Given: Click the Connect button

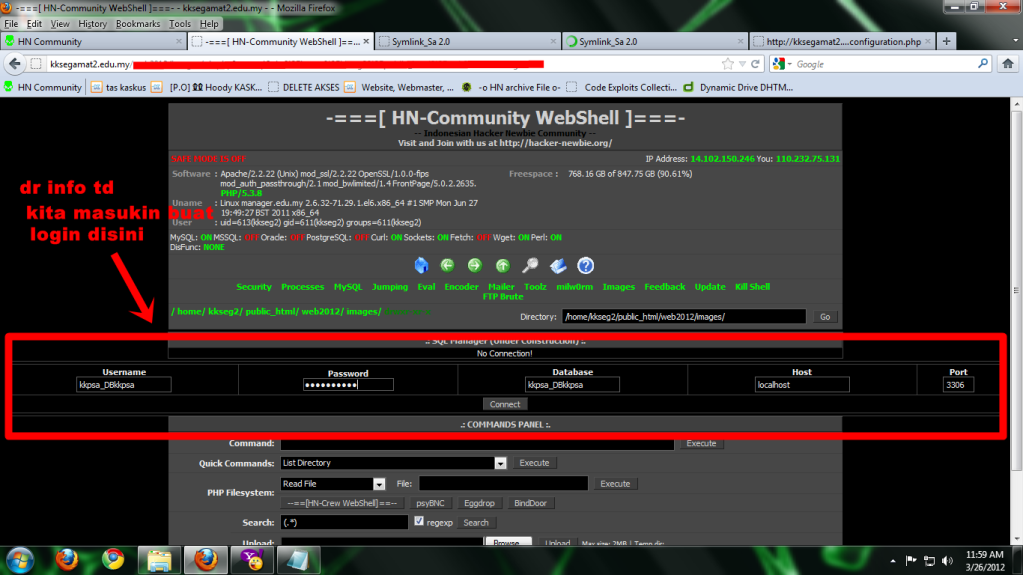Looking at the screenshot, I should 505,404.
